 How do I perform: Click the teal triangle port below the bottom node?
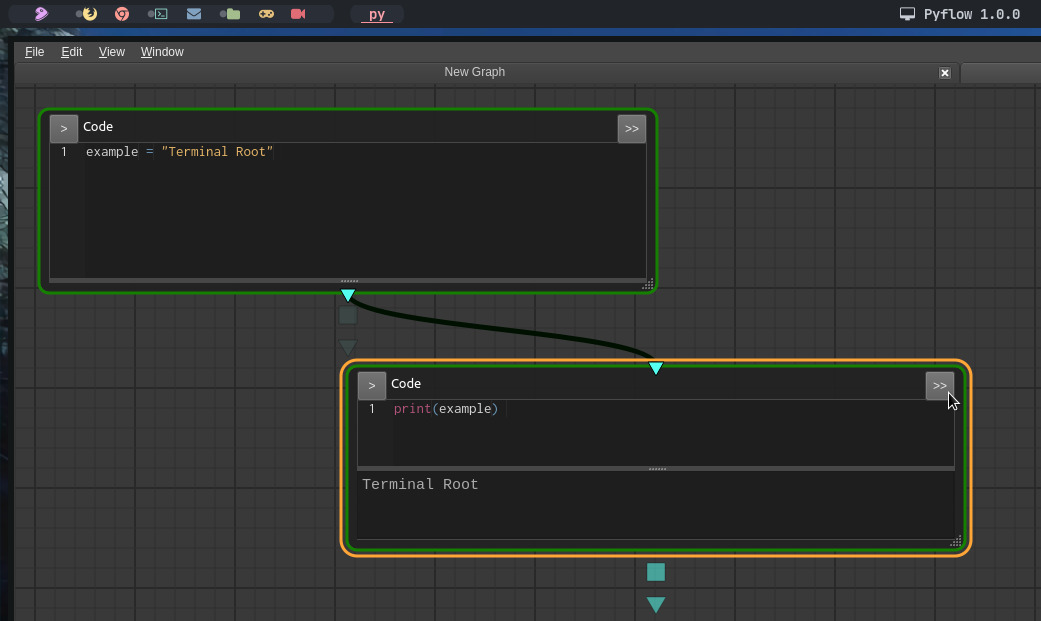[x=656, y=604]
